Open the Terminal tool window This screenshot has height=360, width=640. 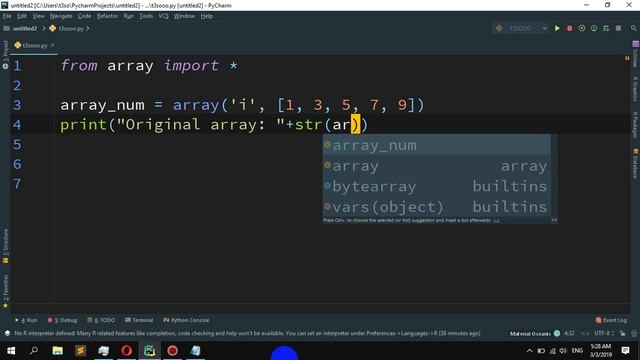[x=139, y=320]
